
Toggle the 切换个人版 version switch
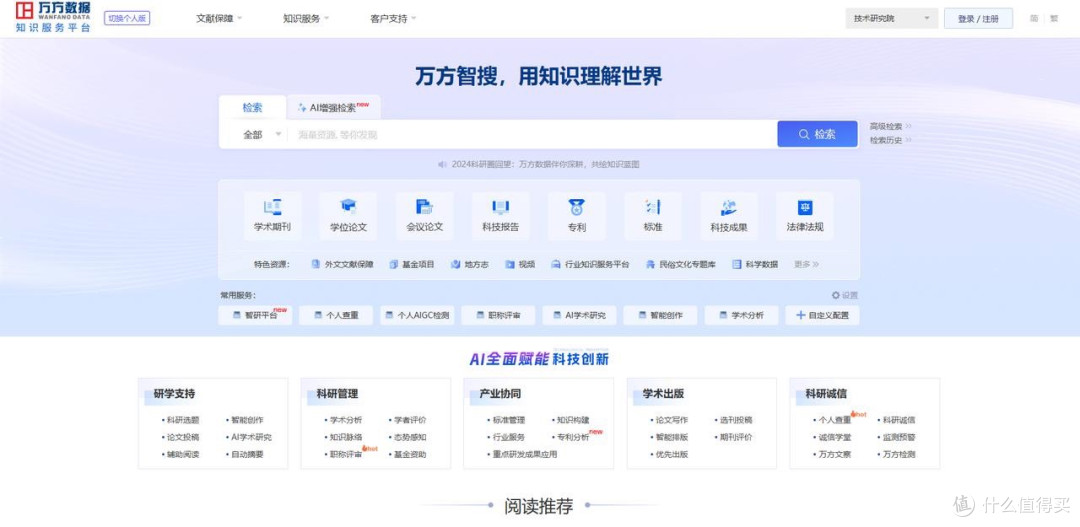pyautogui.click(x=127, y=19)
